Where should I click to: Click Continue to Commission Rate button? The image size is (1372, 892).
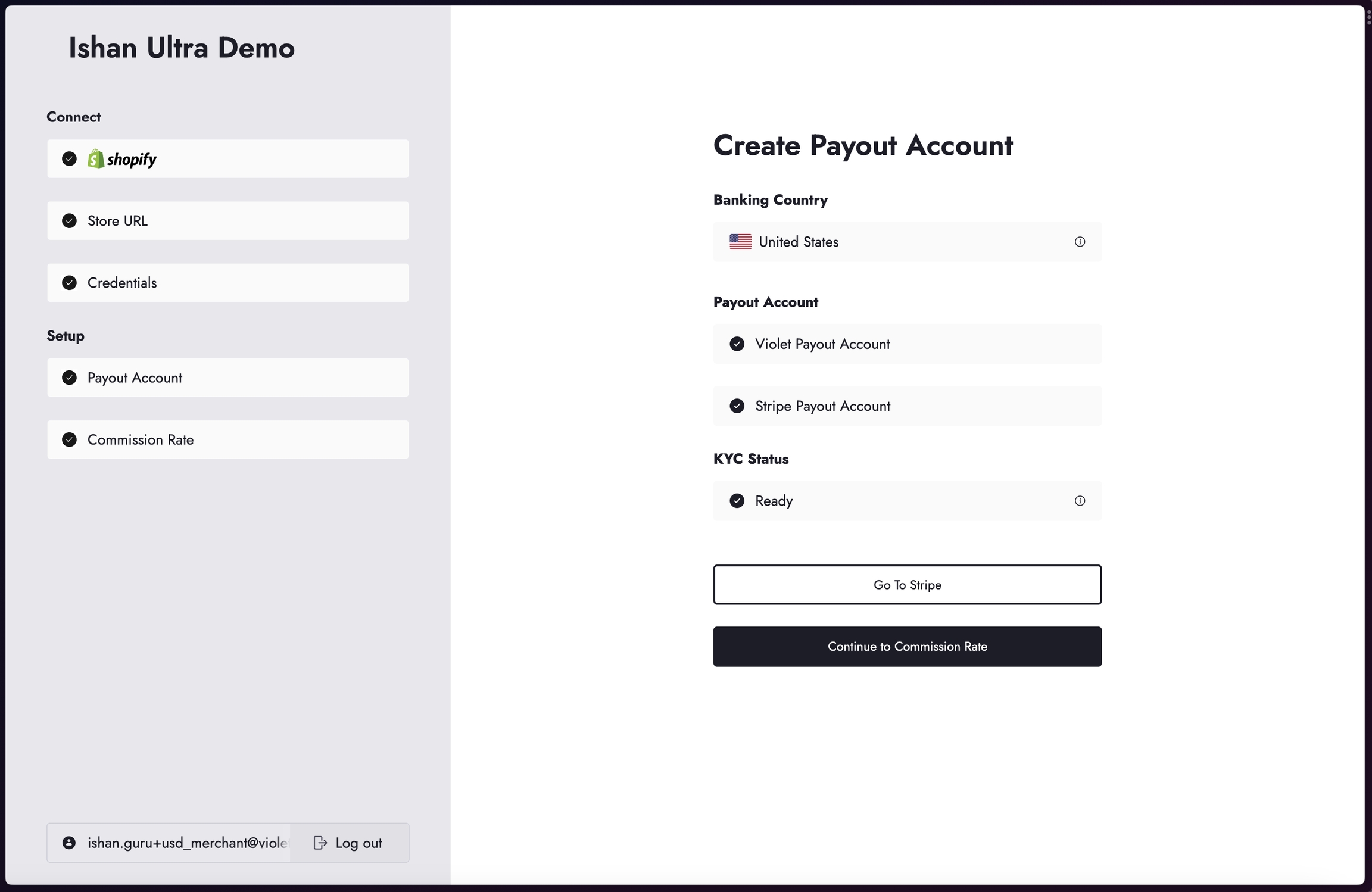907,647
